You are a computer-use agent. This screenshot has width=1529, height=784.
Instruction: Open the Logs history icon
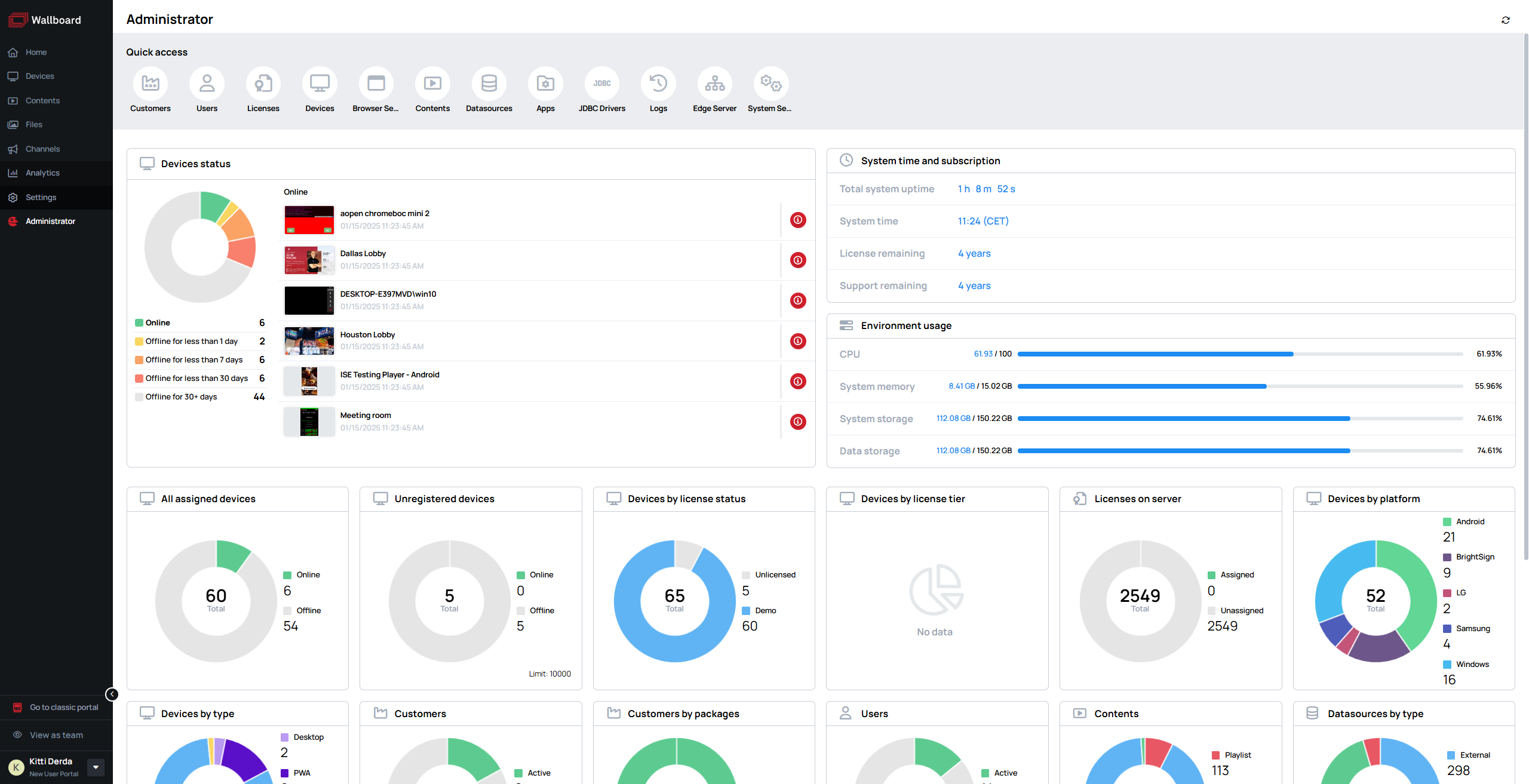click(x=658, y=84)
